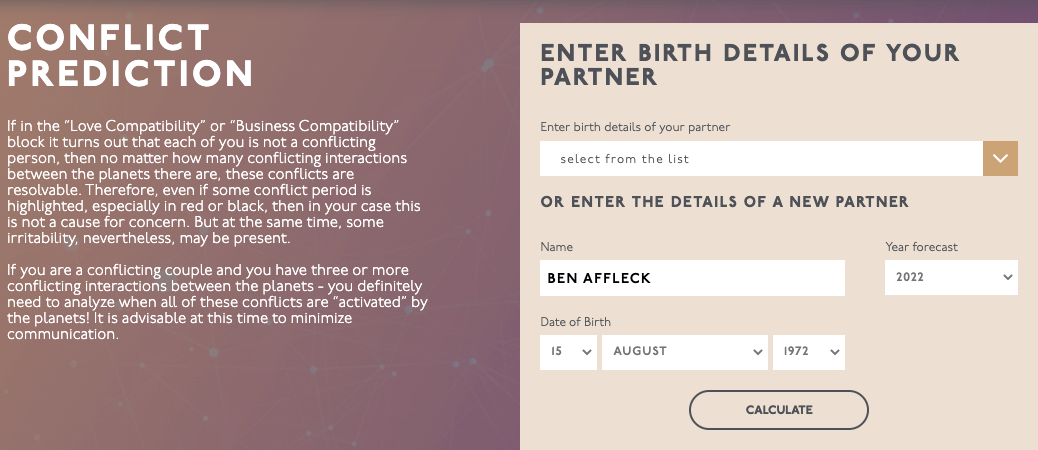
Task: Open the birth month dropdown showing AUGUST
Action: (684, 352)
